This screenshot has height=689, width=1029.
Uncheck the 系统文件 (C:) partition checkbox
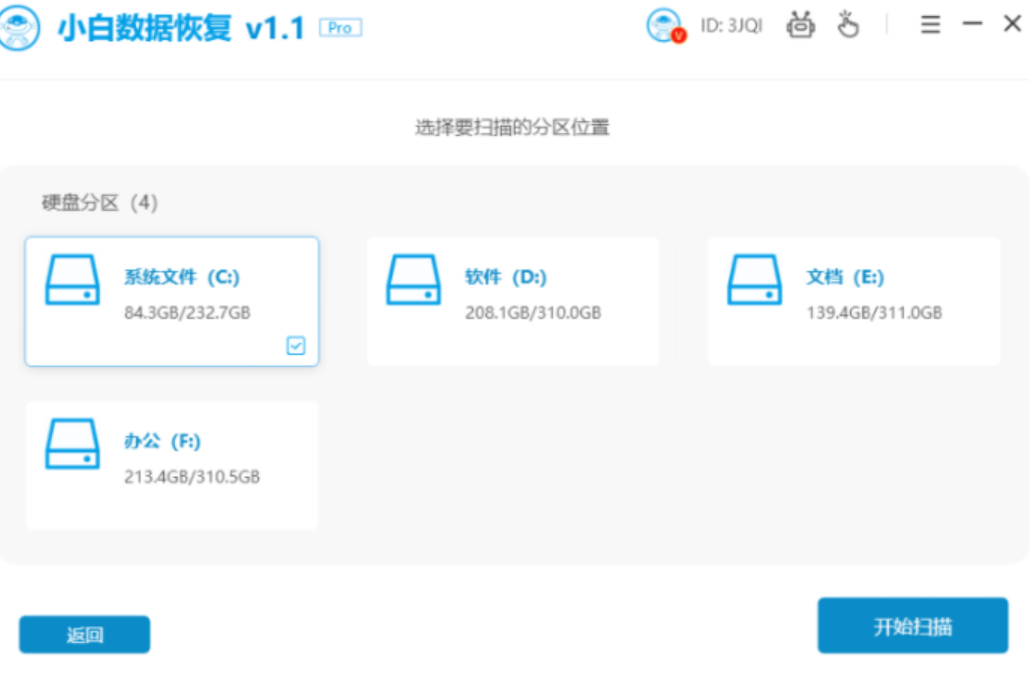296,346
